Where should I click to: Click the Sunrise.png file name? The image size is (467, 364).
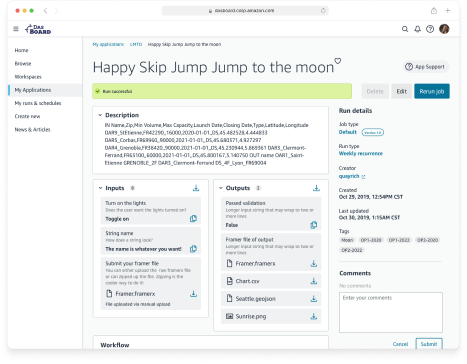(x=251, y=317)
